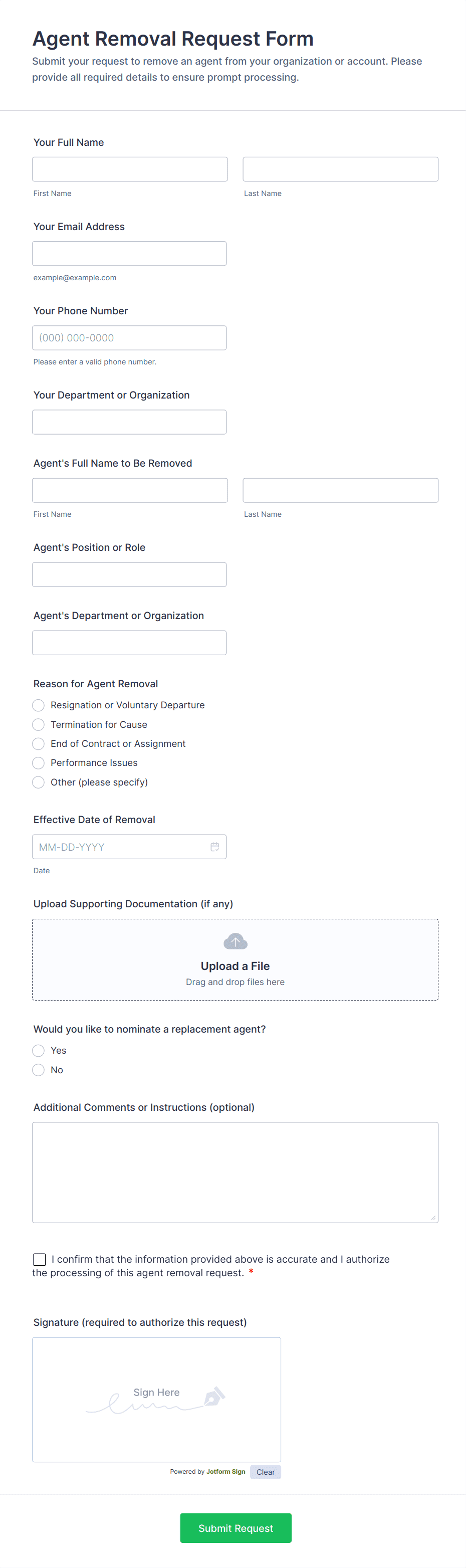The width and height of the screenshot is (466, 1568).
Task: Focus the Effective Date of Removal field
Action: (129, 847)
